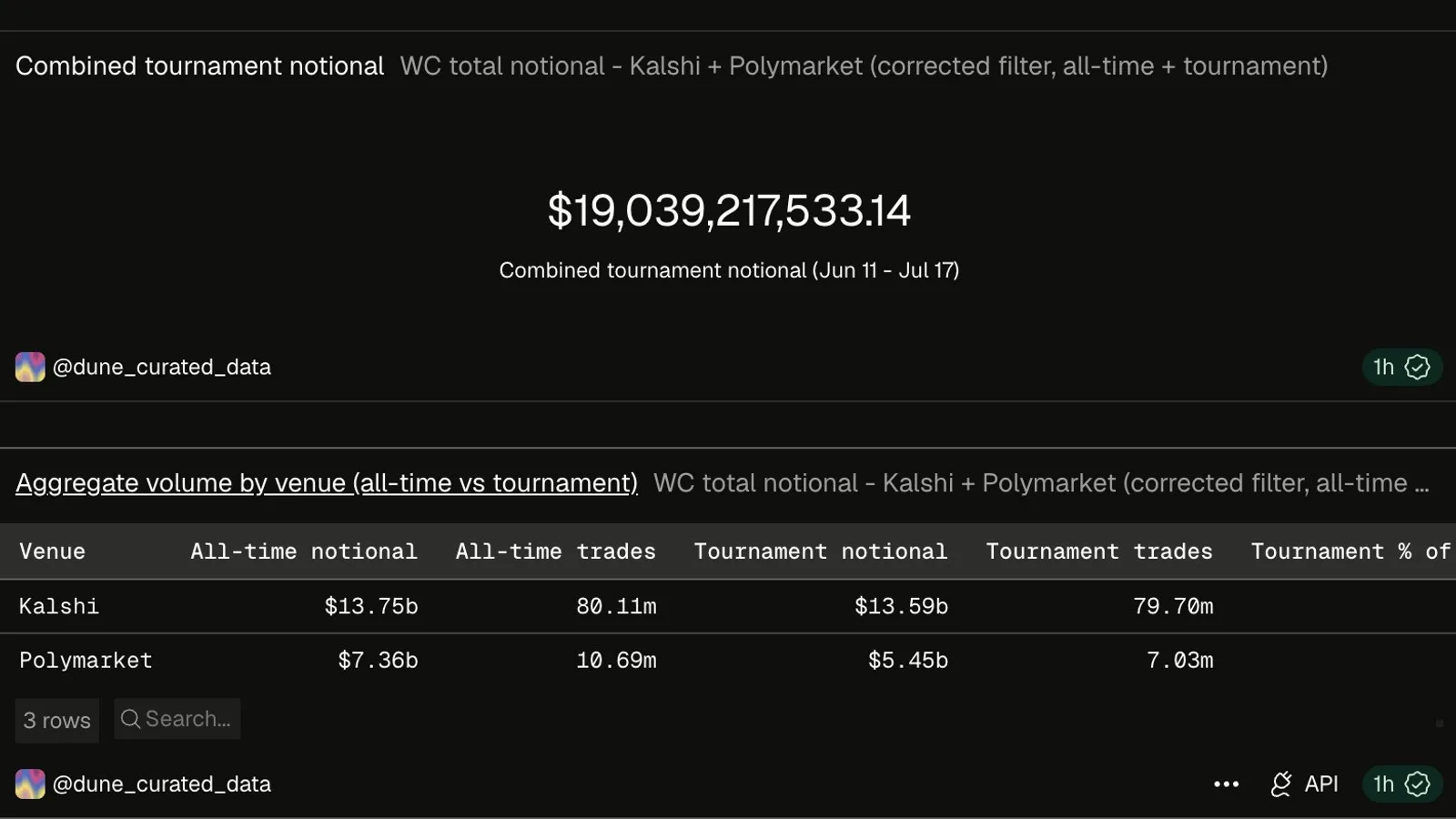Image resolution: width=1456 pixels, height=819 pixels.
Task: Sort by All-time notional column header
Action: [x=304, y=551]
